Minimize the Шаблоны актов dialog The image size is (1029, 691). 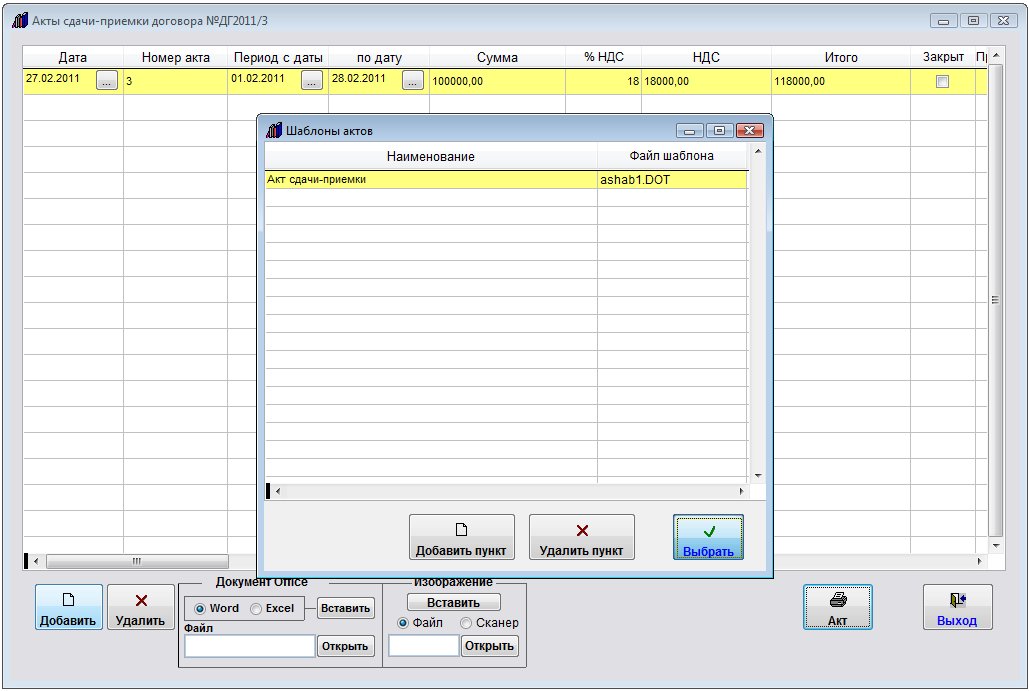click(689, 131)
